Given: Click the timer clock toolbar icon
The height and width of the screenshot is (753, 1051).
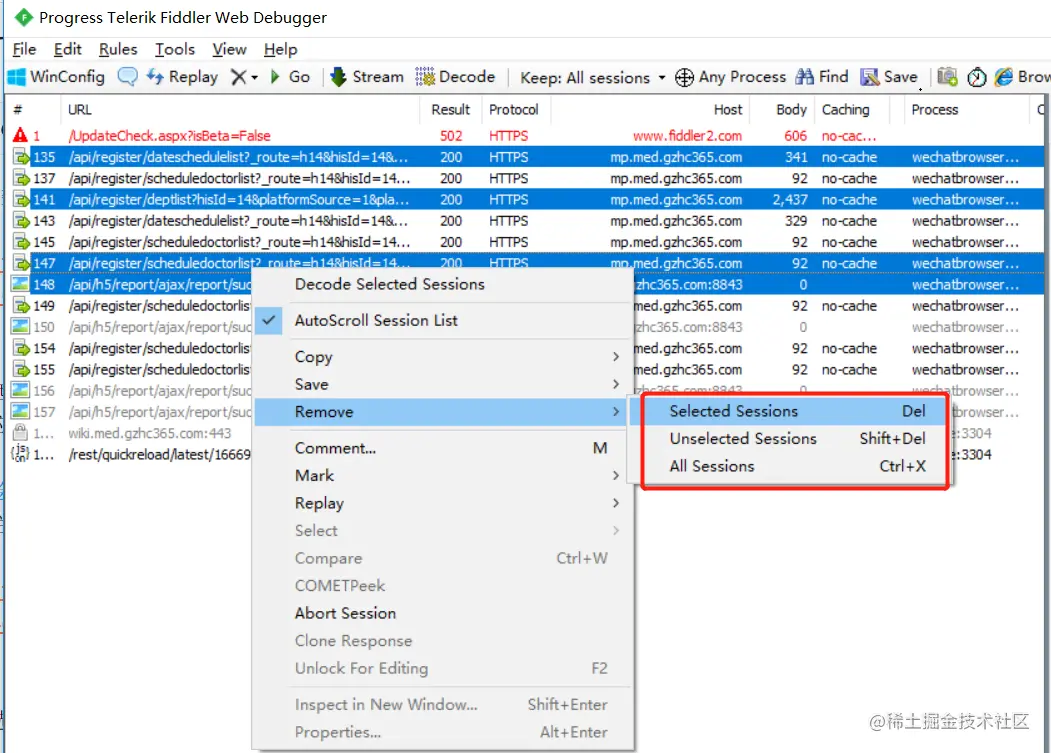Looking at the screenshot, I should pos(977,78).
